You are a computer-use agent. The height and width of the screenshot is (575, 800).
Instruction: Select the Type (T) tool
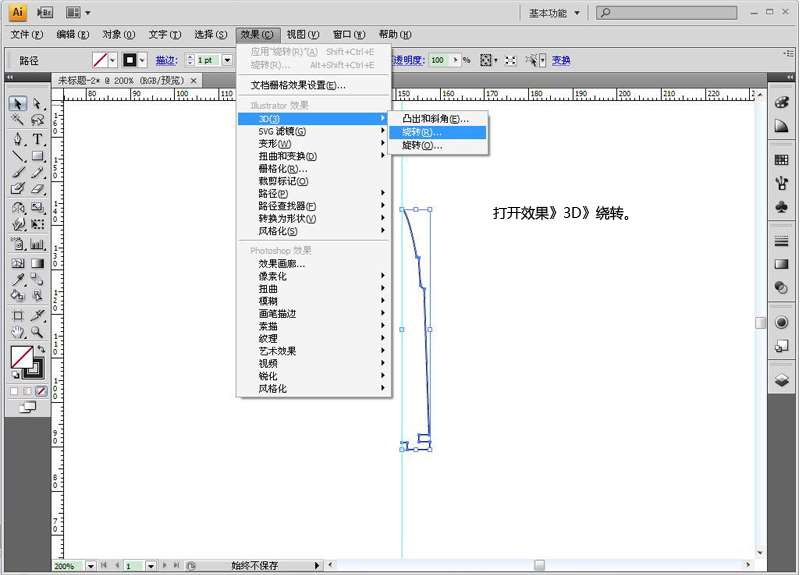pyautogui.click(x=37, y=139)
